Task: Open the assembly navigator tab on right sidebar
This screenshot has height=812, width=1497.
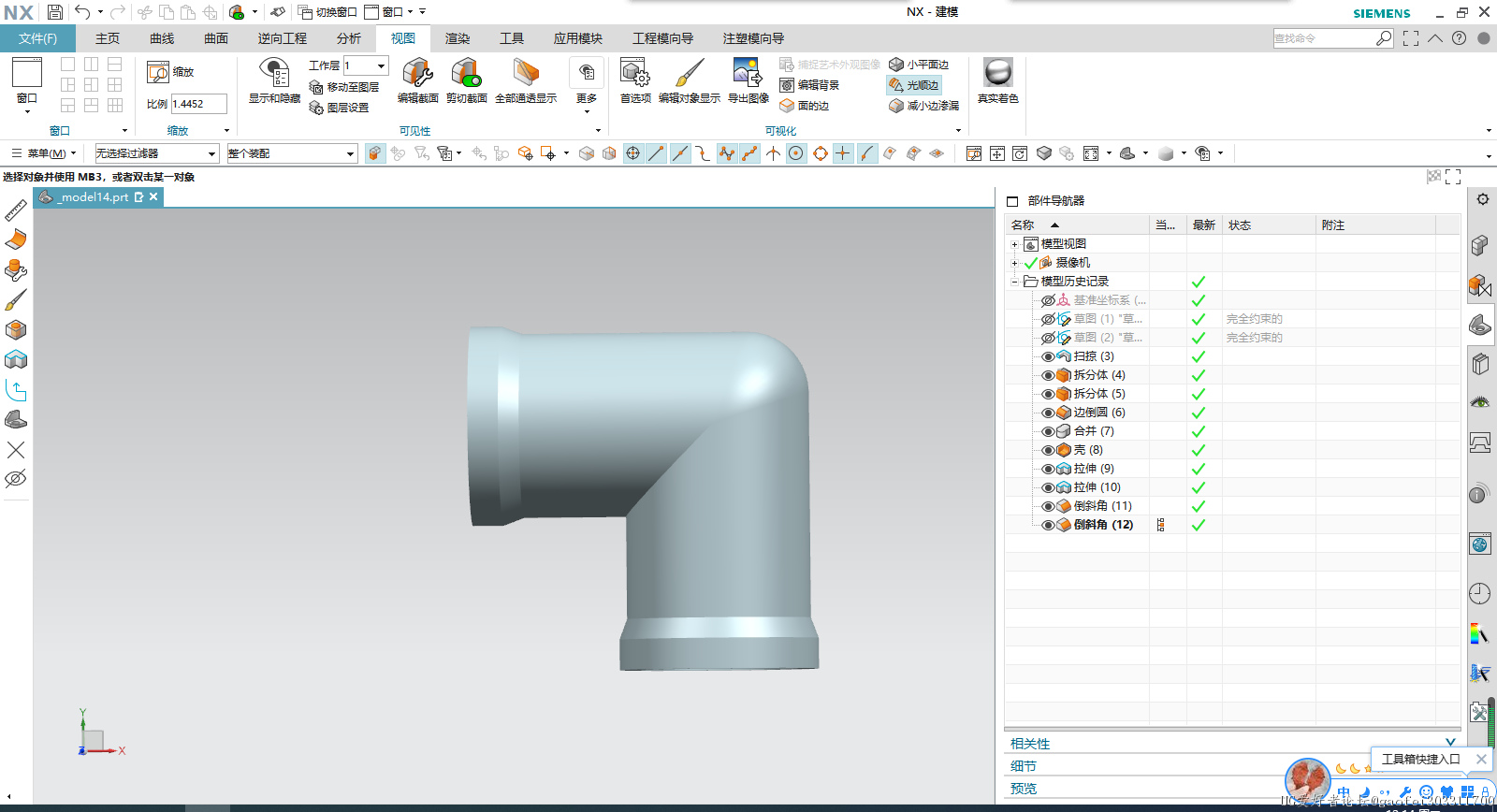Action: [x=1479, y=246]
